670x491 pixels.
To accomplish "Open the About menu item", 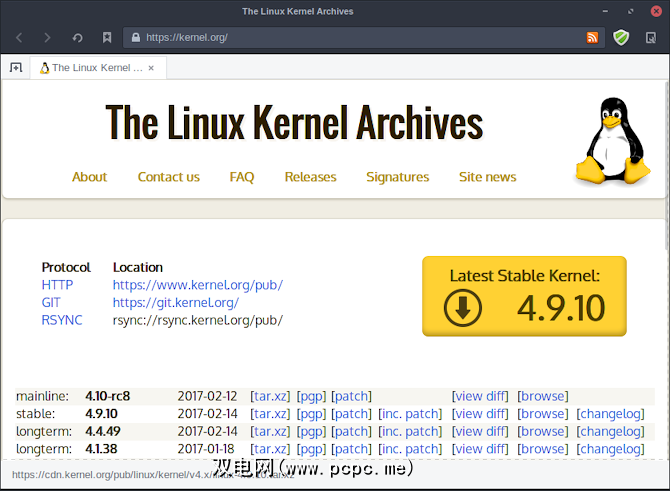I will 89,177.
